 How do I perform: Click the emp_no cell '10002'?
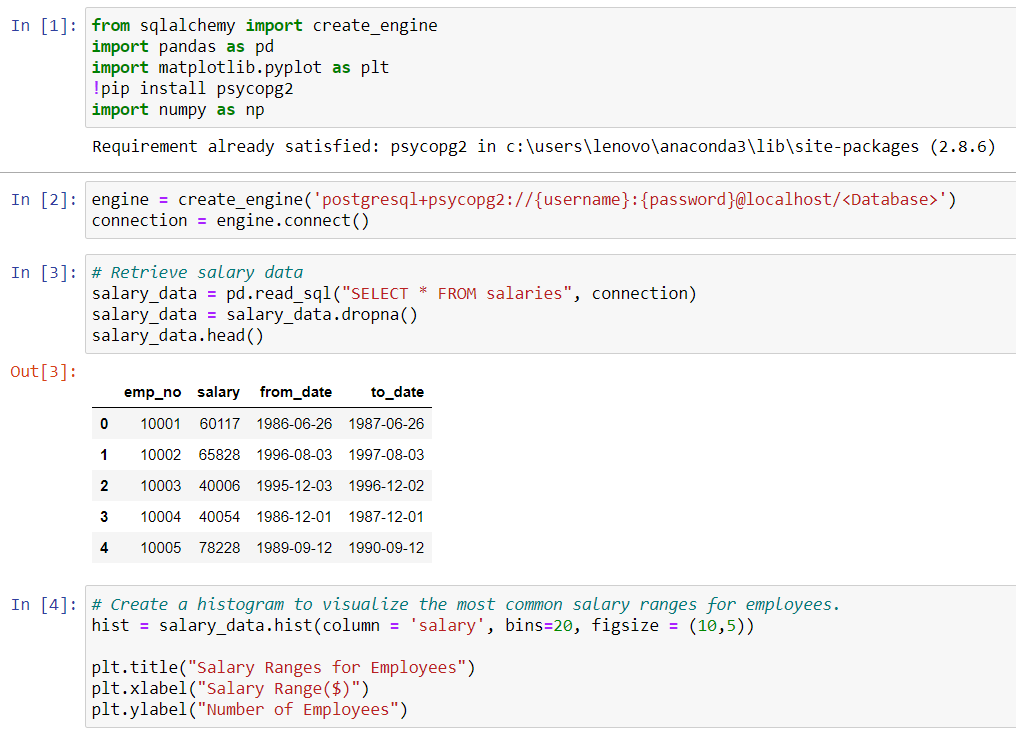[x=161, y=455]
